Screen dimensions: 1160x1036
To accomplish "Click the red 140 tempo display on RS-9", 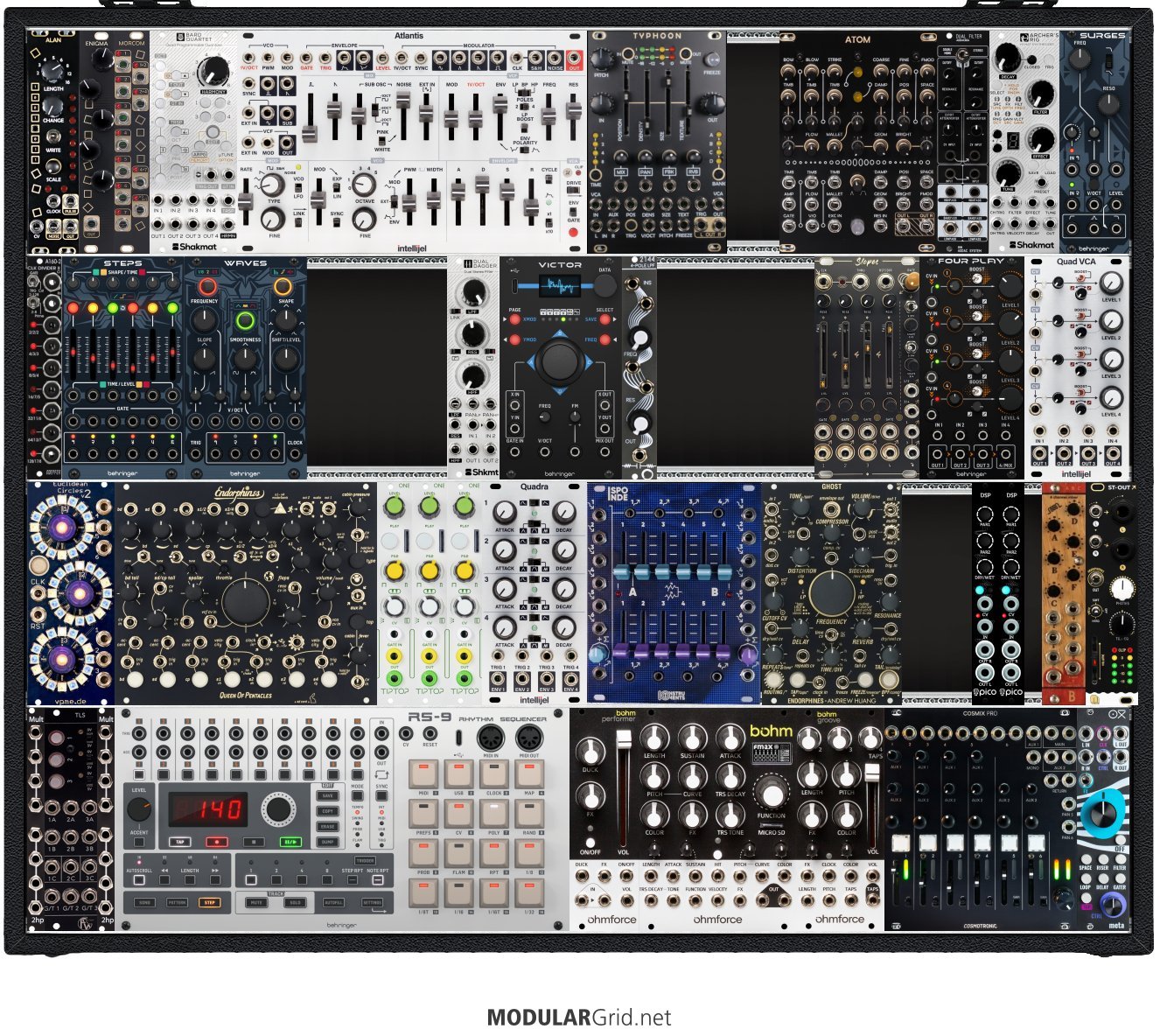I will 206,808.
